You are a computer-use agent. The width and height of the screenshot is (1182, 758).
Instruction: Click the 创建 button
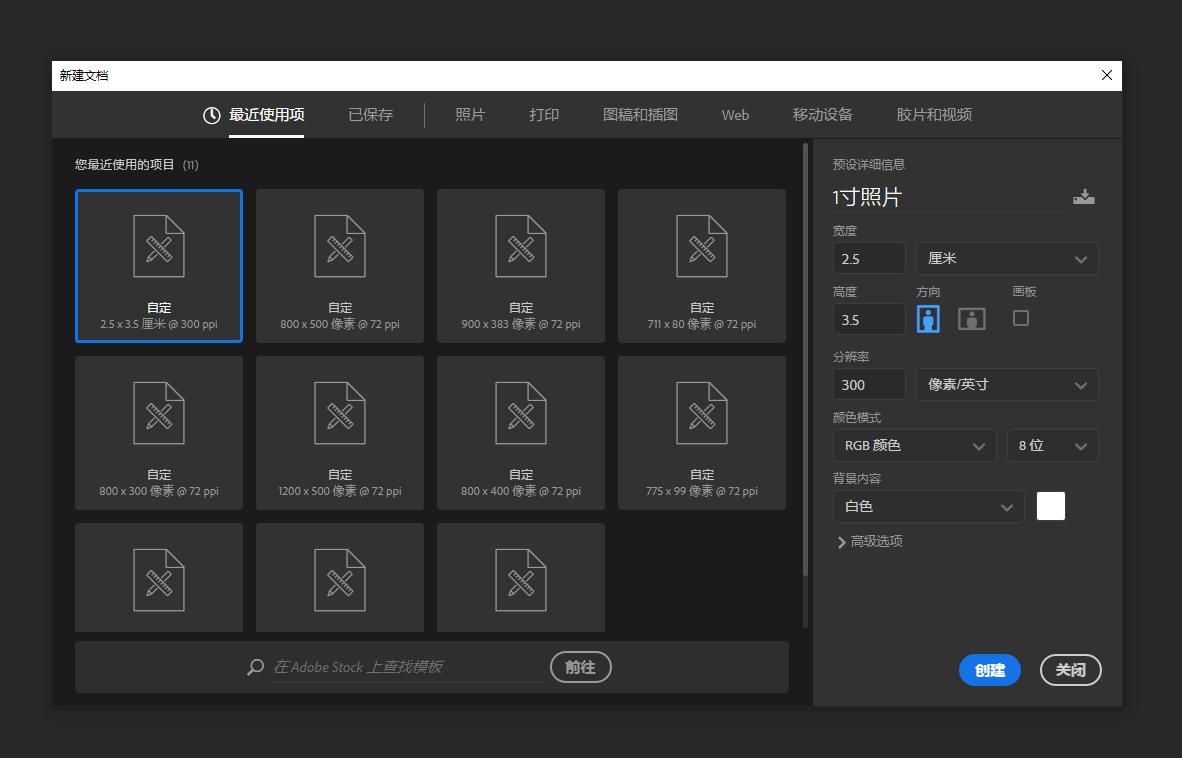[989, 670]
